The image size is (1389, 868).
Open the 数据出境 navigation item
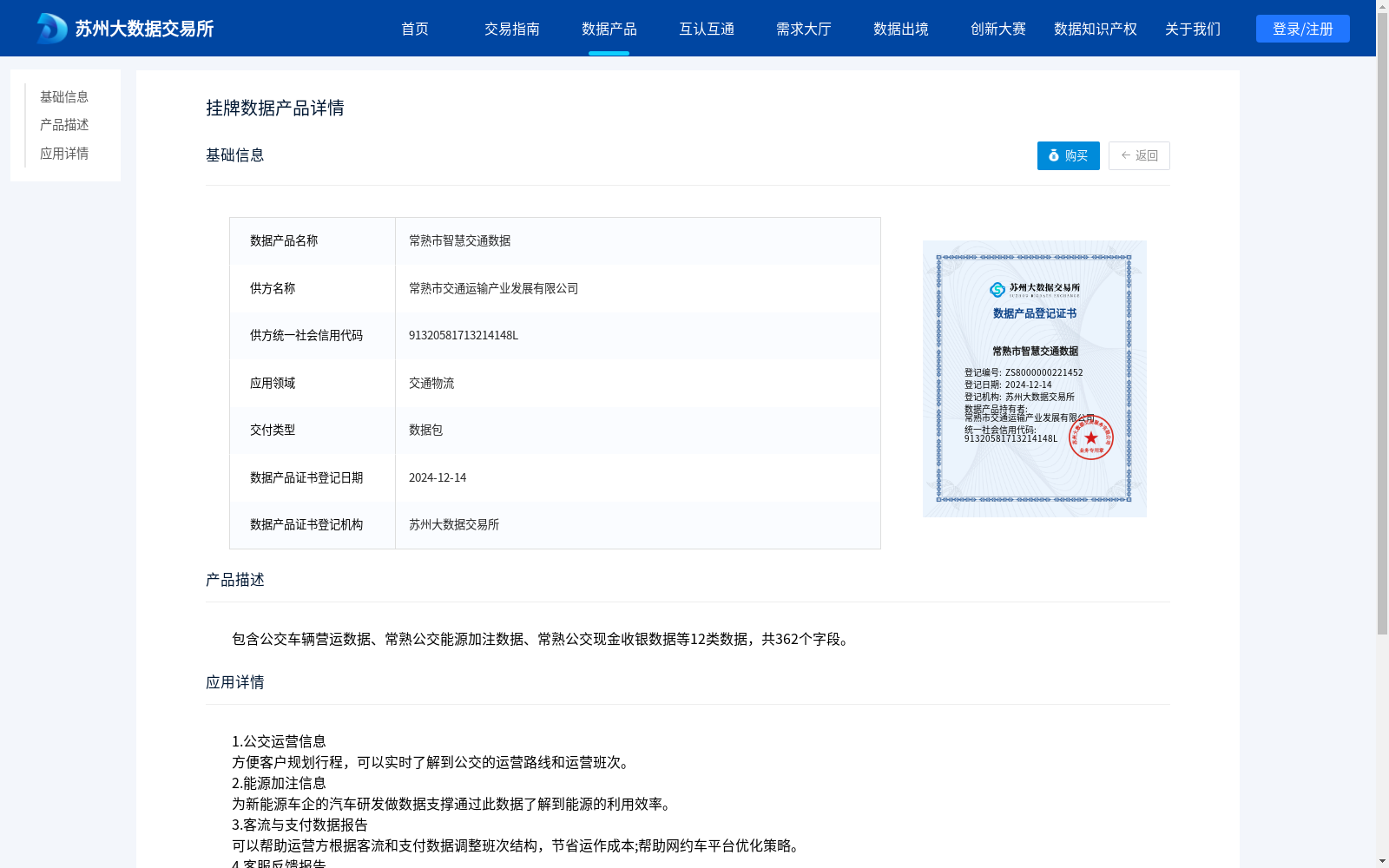[901, 29]
